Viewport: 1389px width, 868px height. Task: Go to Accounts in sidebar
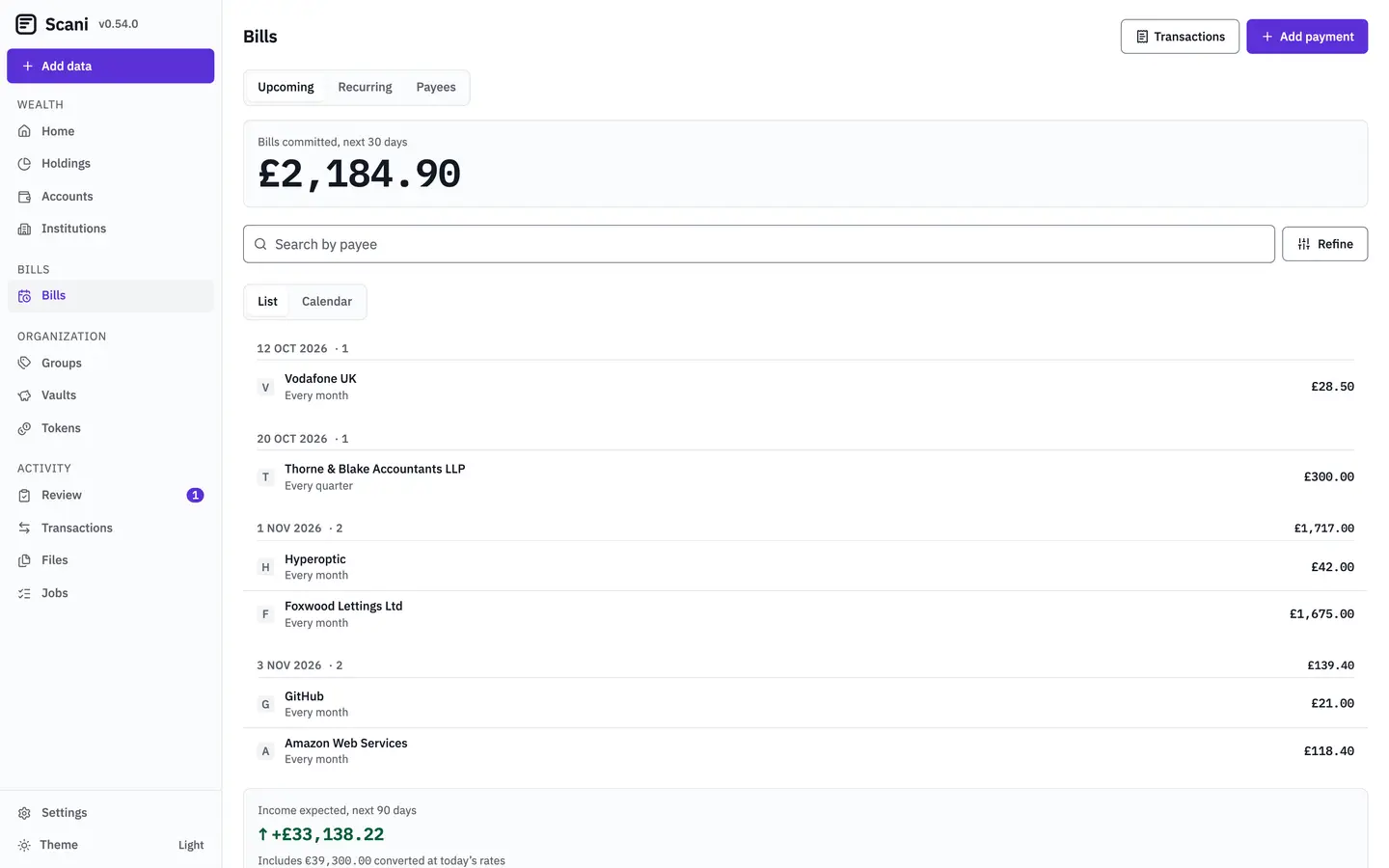pyautogui.click(x=110, y=197)
